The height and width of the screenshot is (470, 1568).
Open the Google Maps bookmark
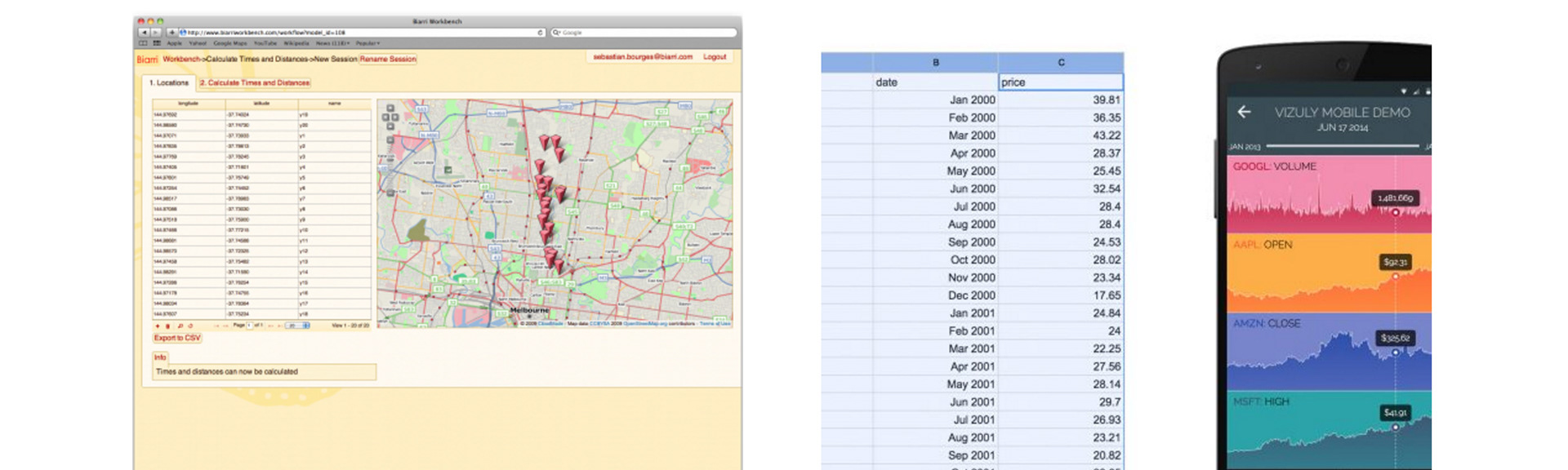(230, 43)
